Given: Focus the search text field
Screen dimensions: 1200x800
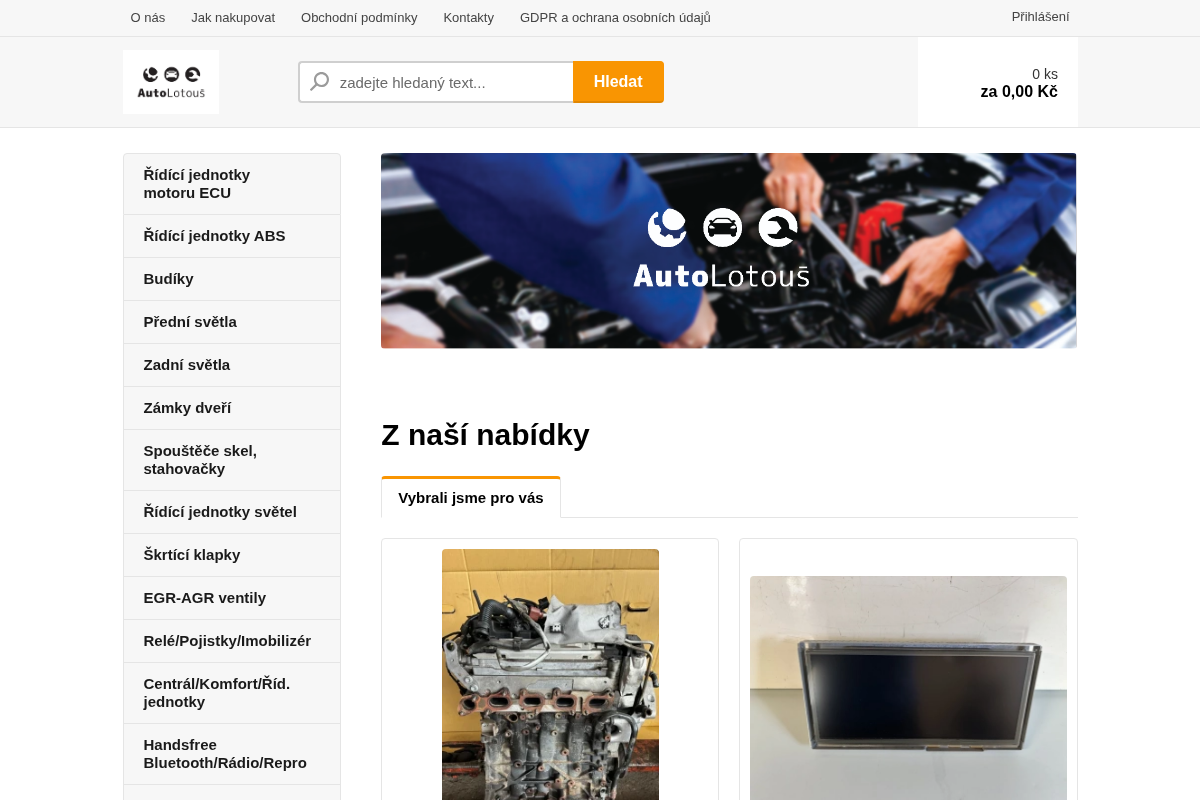Looking at the screenshot, I should (436, 82).
